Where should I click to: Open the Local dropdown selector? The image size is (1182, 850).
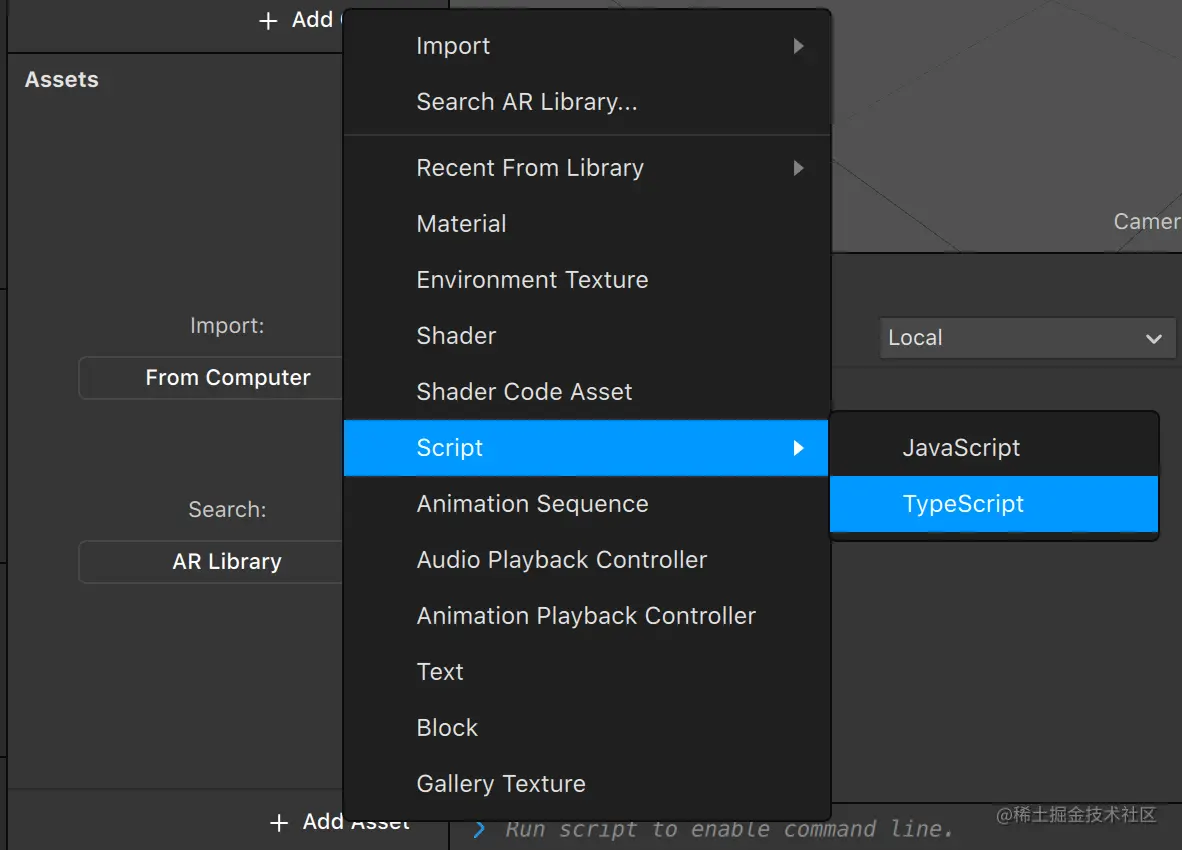(1027, 338)
